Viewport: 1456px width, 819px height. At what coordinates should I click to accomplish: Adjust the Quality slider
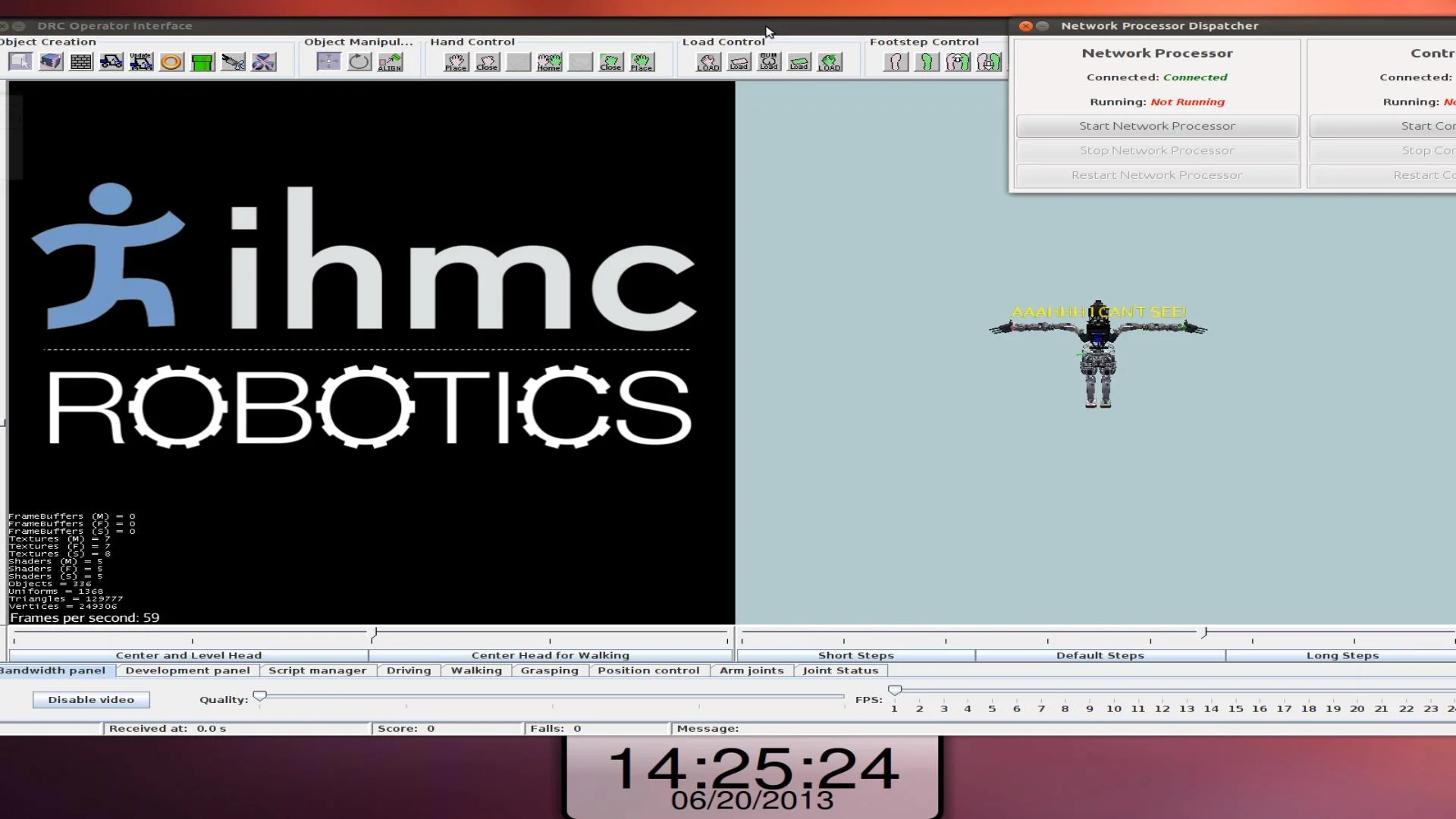[x=260, y=695]
